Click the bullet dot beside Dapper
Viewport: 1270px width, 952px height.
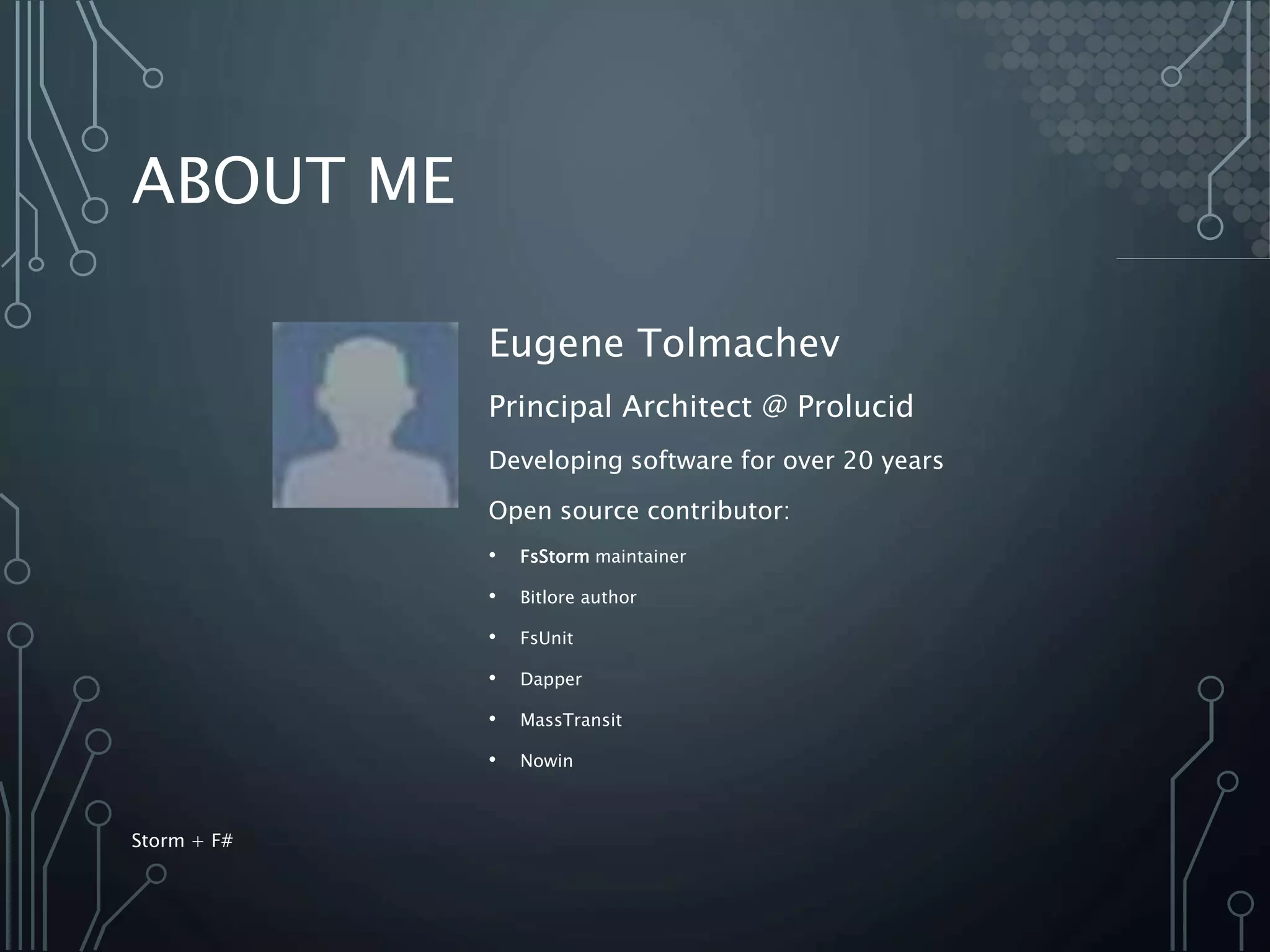point(492,678)
